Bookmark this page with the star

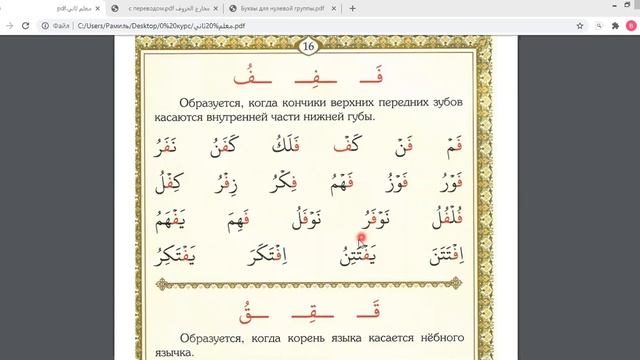pyautogui.click(x=580, y=26)
